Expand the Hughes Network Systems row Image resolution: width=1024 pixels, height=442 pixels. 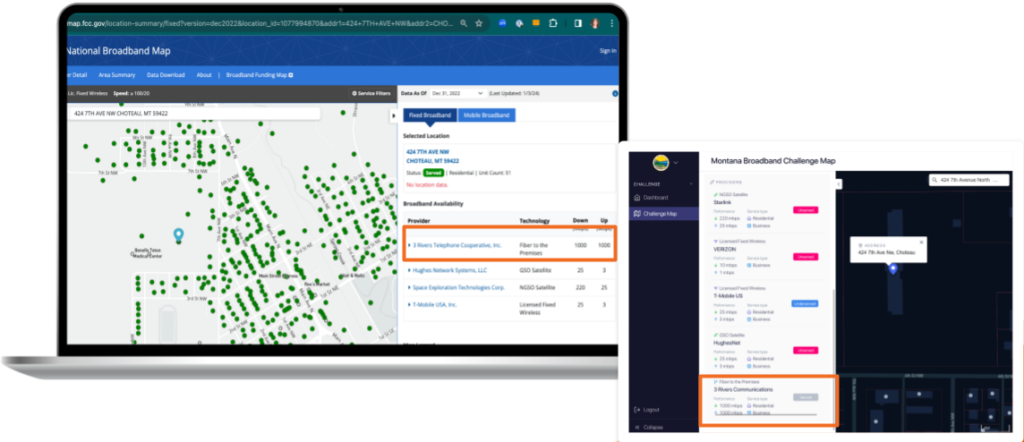[409, 270]
